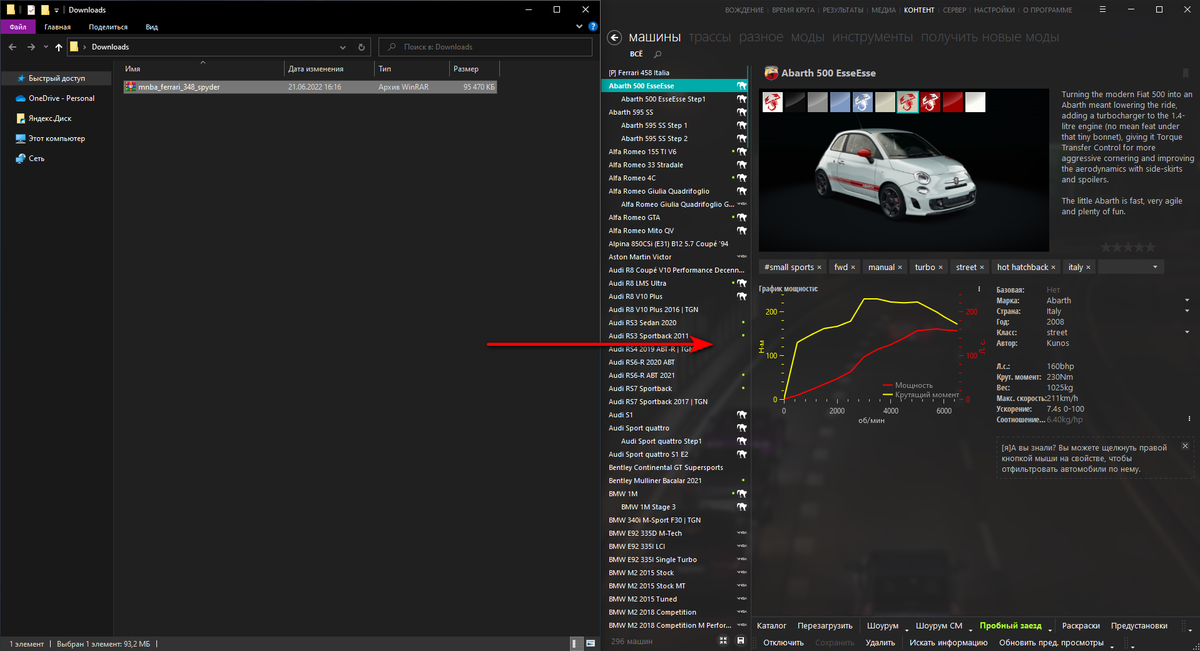
Task: Click the WinRAR archive icon of mnba_ferrari_348_spyder
Action: (130, 87)
